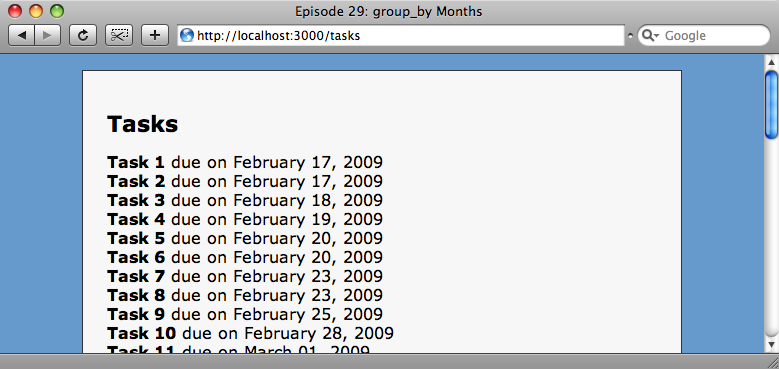Click the small snapback dot beside the address bar
This screenshot has width=779, height=369.
(x=630, y=36)
